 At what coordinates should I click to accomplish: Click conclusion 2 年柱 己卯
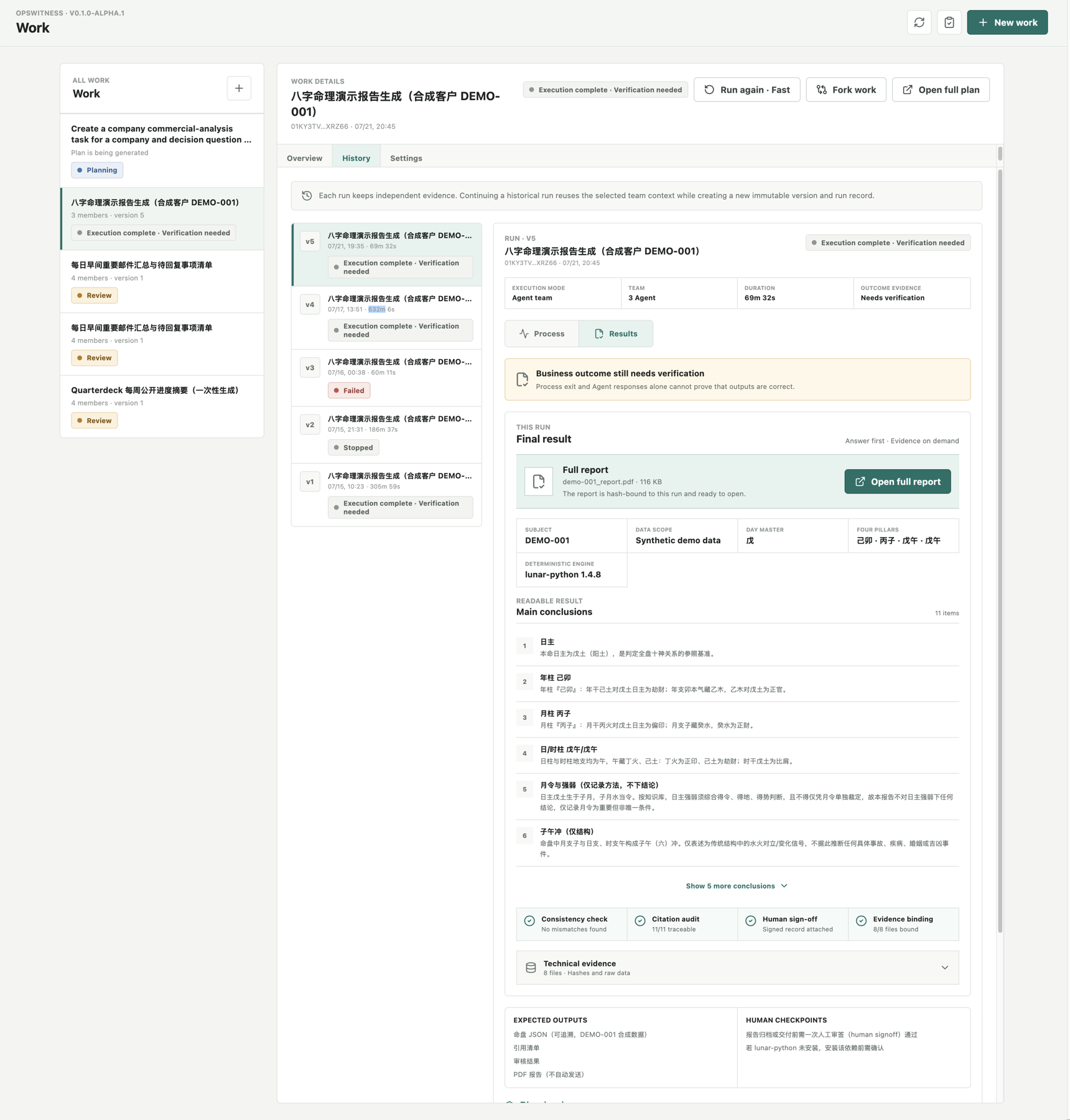pyautogui.click(x=737, y=683)
